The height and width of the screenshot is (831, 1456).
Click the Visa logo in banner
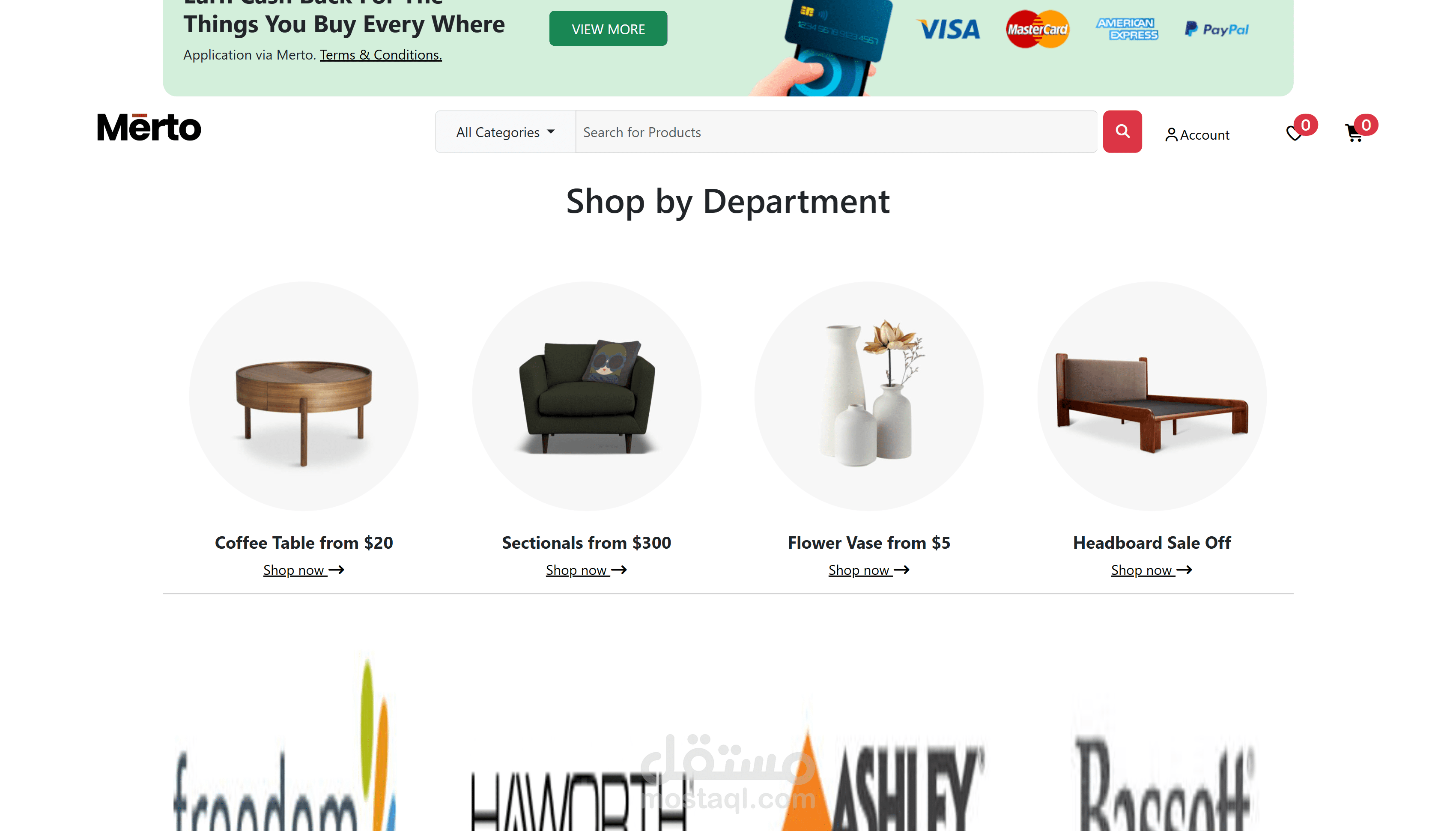point(948,29)
